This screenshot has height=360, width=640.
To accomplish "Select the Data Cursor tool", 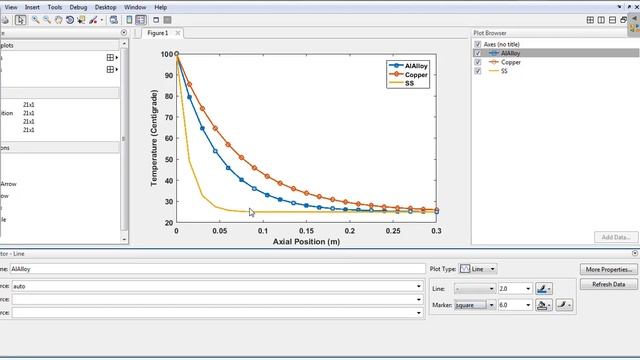I will pos(81,20).
